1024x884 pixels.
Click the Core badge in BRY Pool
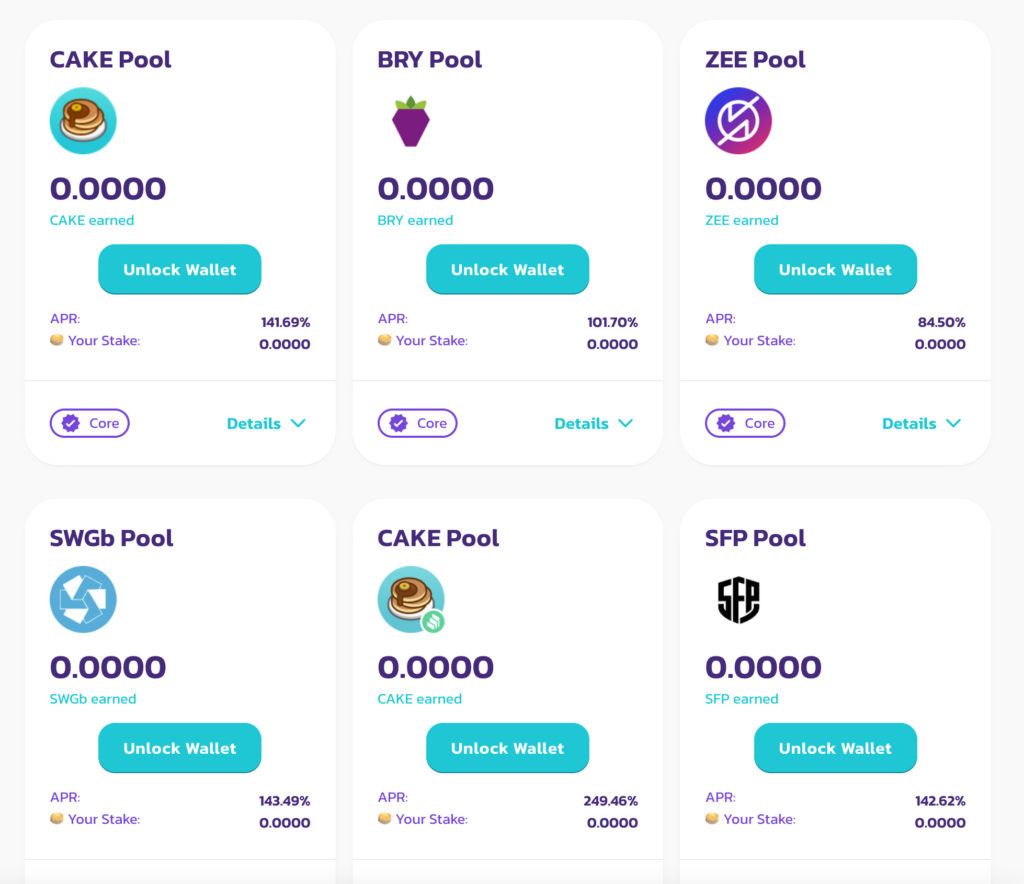coord(417,423)
